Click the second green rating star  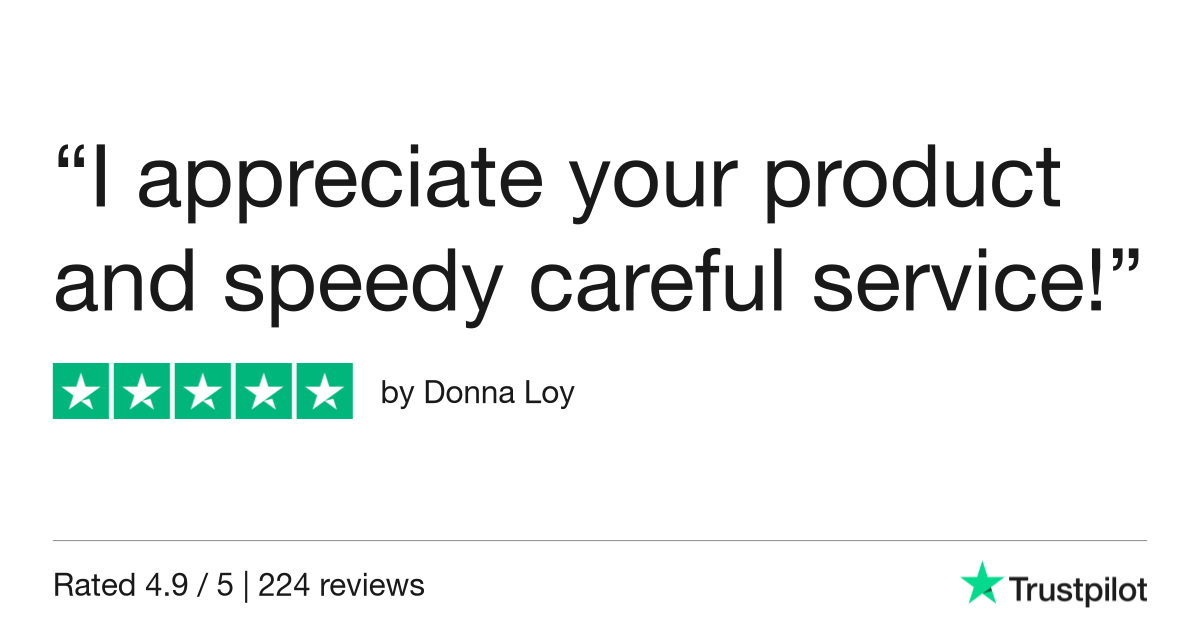point(142,391)
